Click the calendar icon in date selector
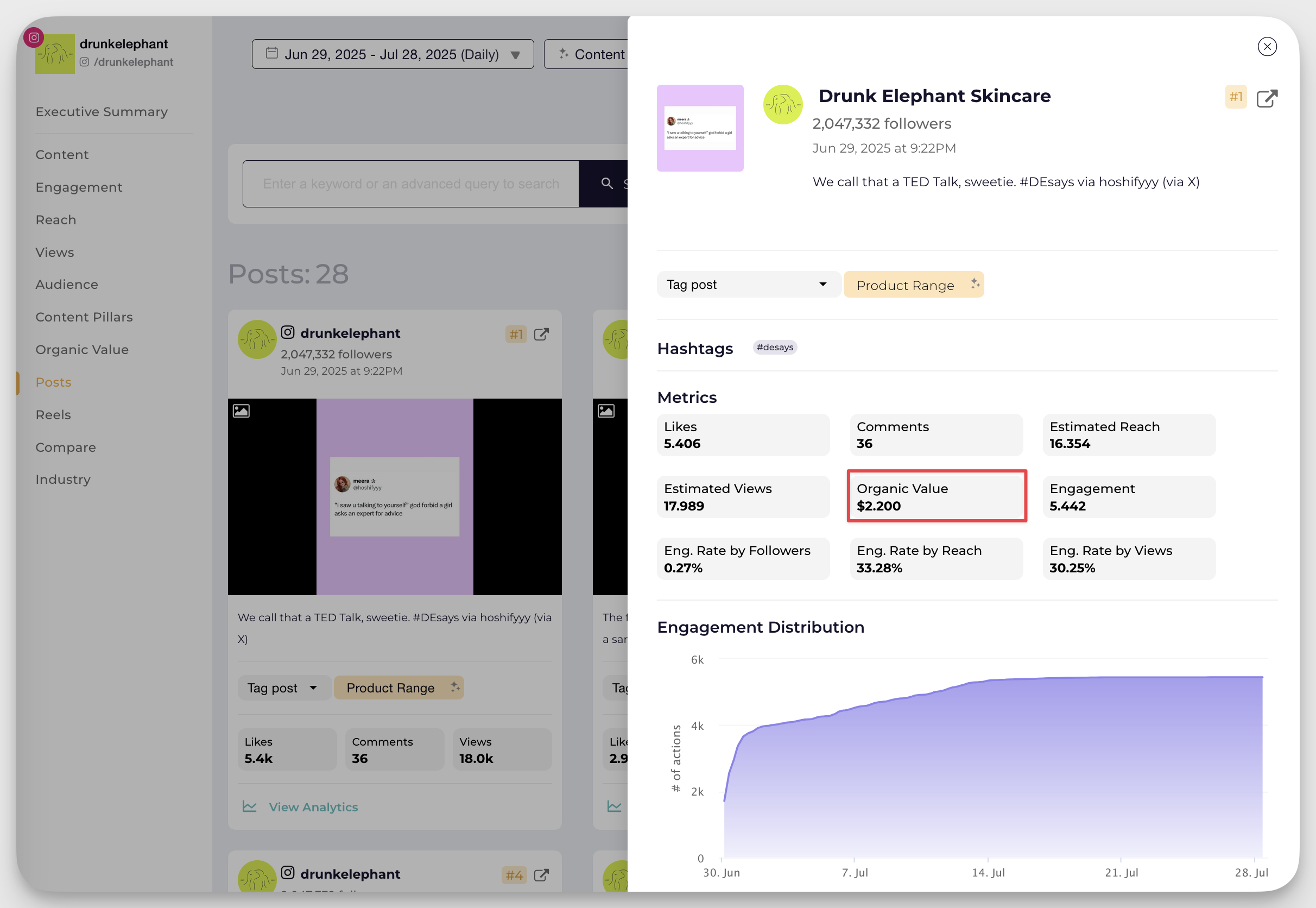The width and height of the screenshot is (1316, 908). click(x=272, y=53)
